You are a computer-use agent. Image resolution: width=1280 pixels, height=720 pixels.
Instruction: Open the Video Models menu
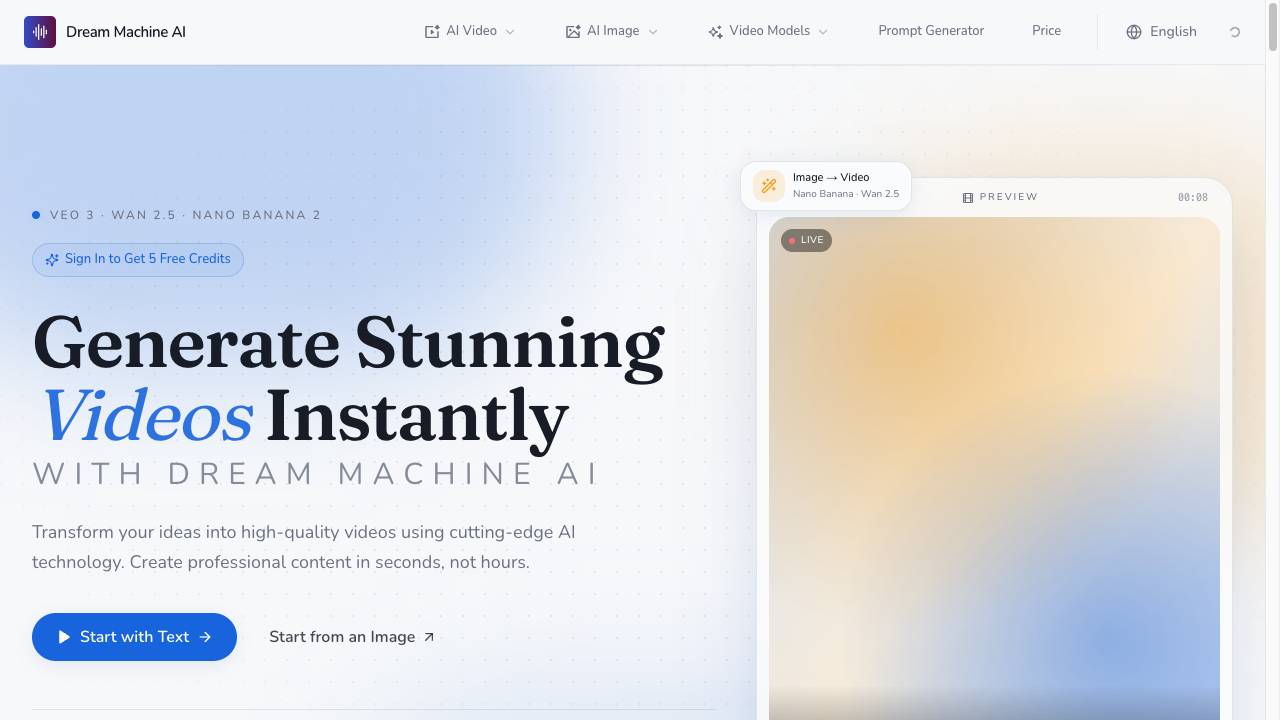[768, 31]
